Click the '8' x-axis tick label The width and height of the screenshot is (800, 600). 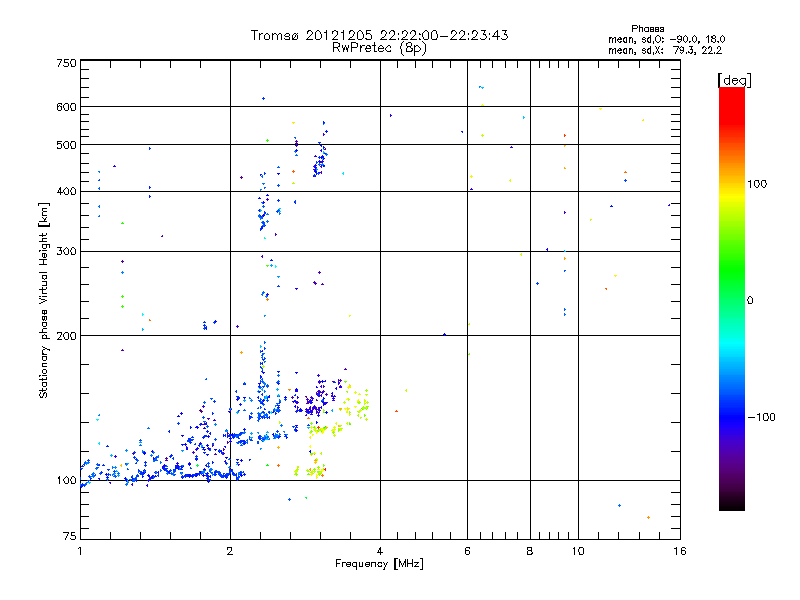tap(530, 551)
